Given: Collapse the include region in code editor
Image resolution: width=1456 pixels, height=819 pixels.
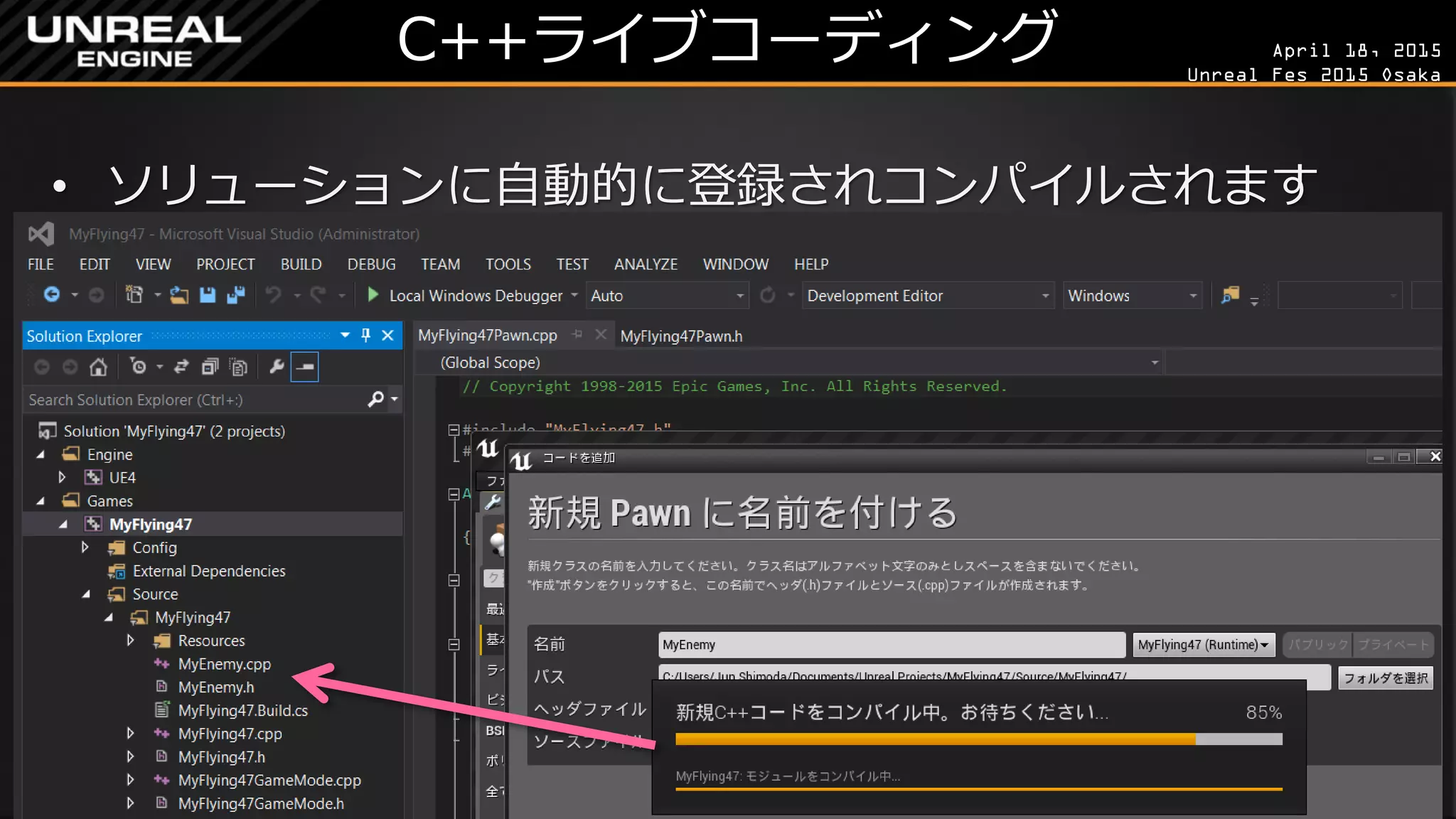Looking at the screenshot, I should click(453, 429).
